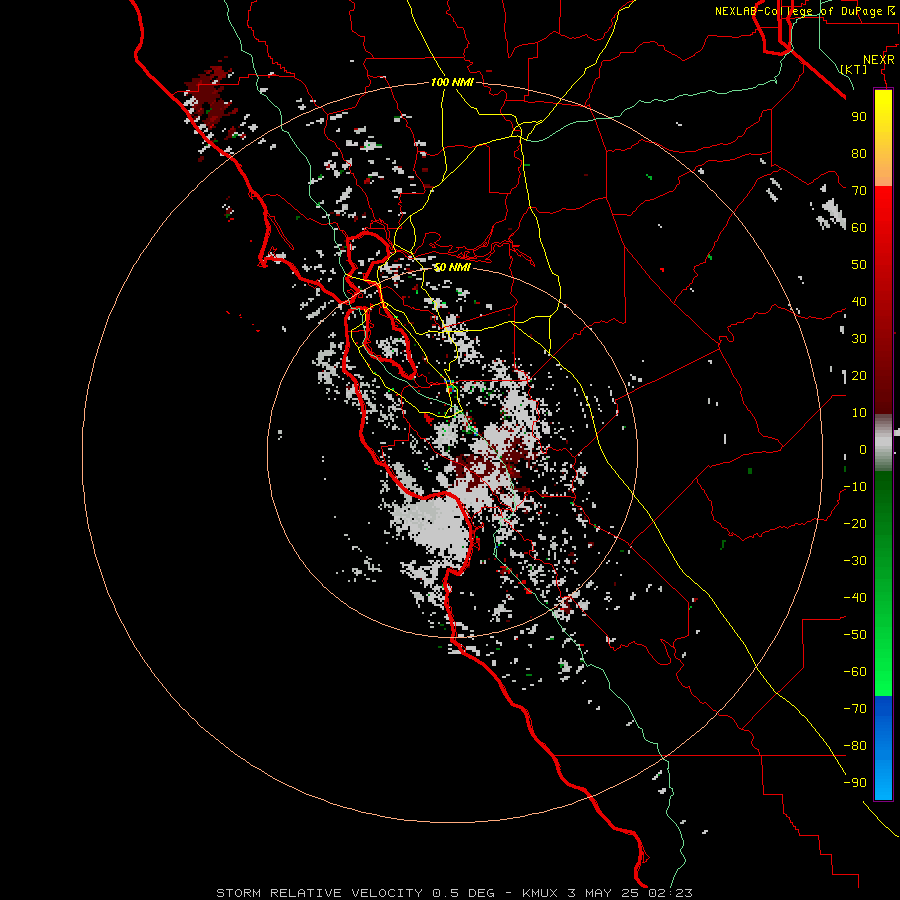Click the KMUX station identifier

click(x=540, y=893)
